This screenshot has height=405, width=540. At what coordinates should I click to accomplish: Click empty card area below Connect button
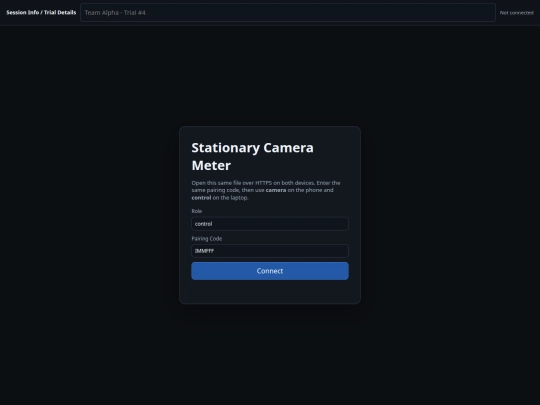pyautogui.click(x=270, y=292)
